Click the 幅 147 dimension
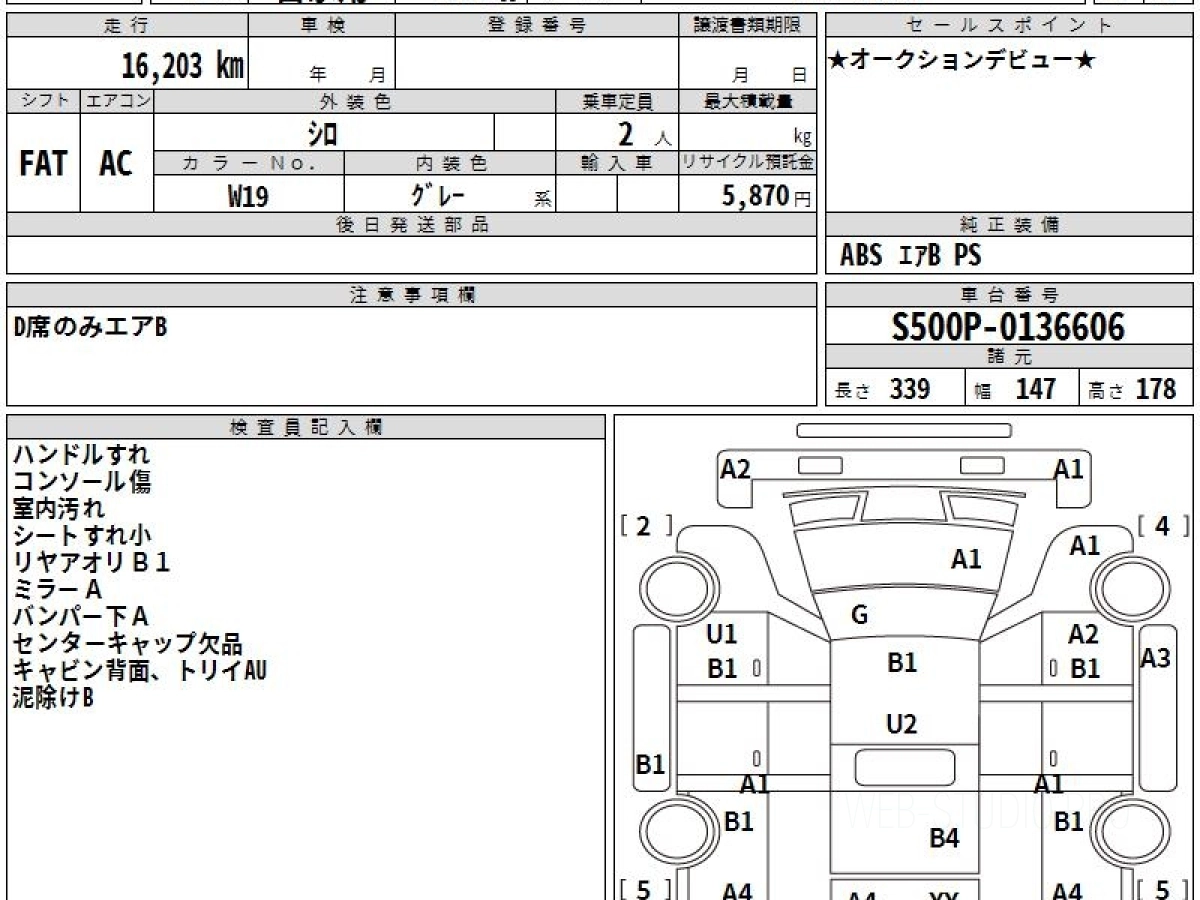This screenshot has height=900, width=1200. click(x=1015, y=389)
